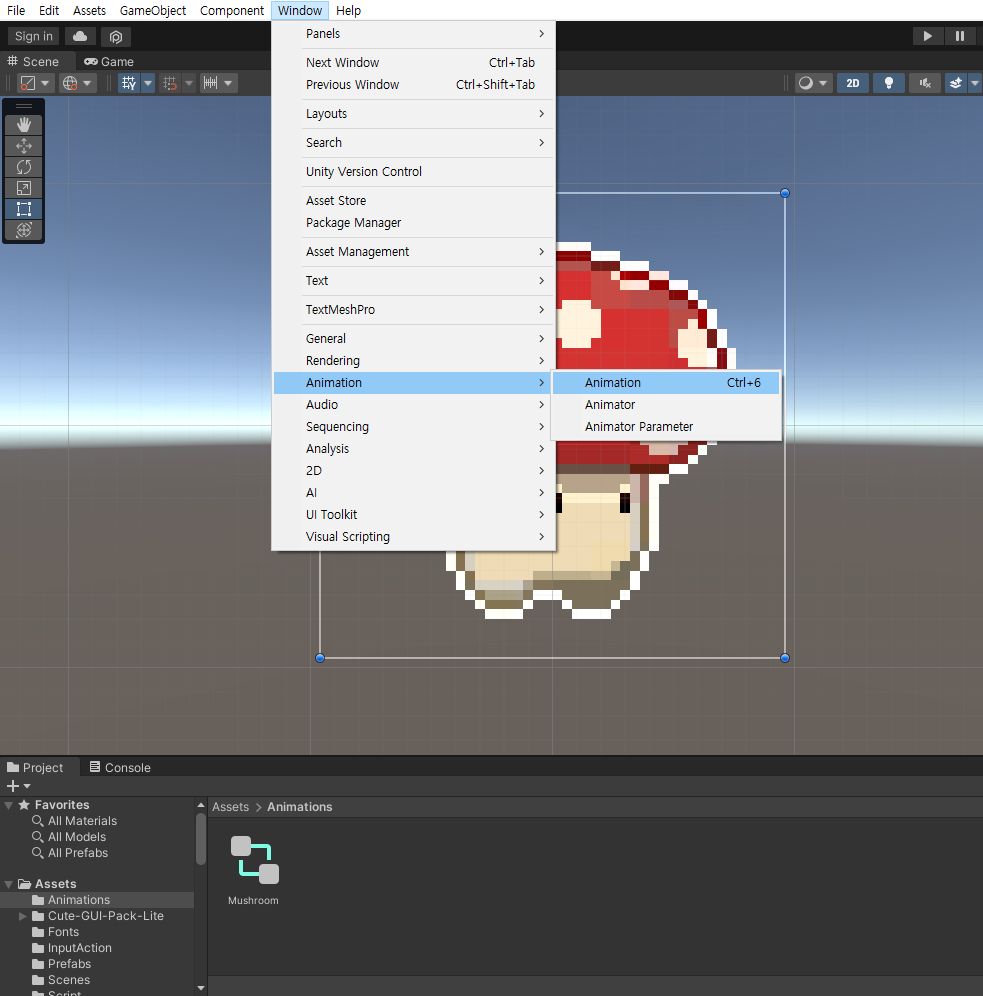Viewport: 983px width, 996px height.
Task: Select the Animations folder in tree
Action: tap(97, 900)
